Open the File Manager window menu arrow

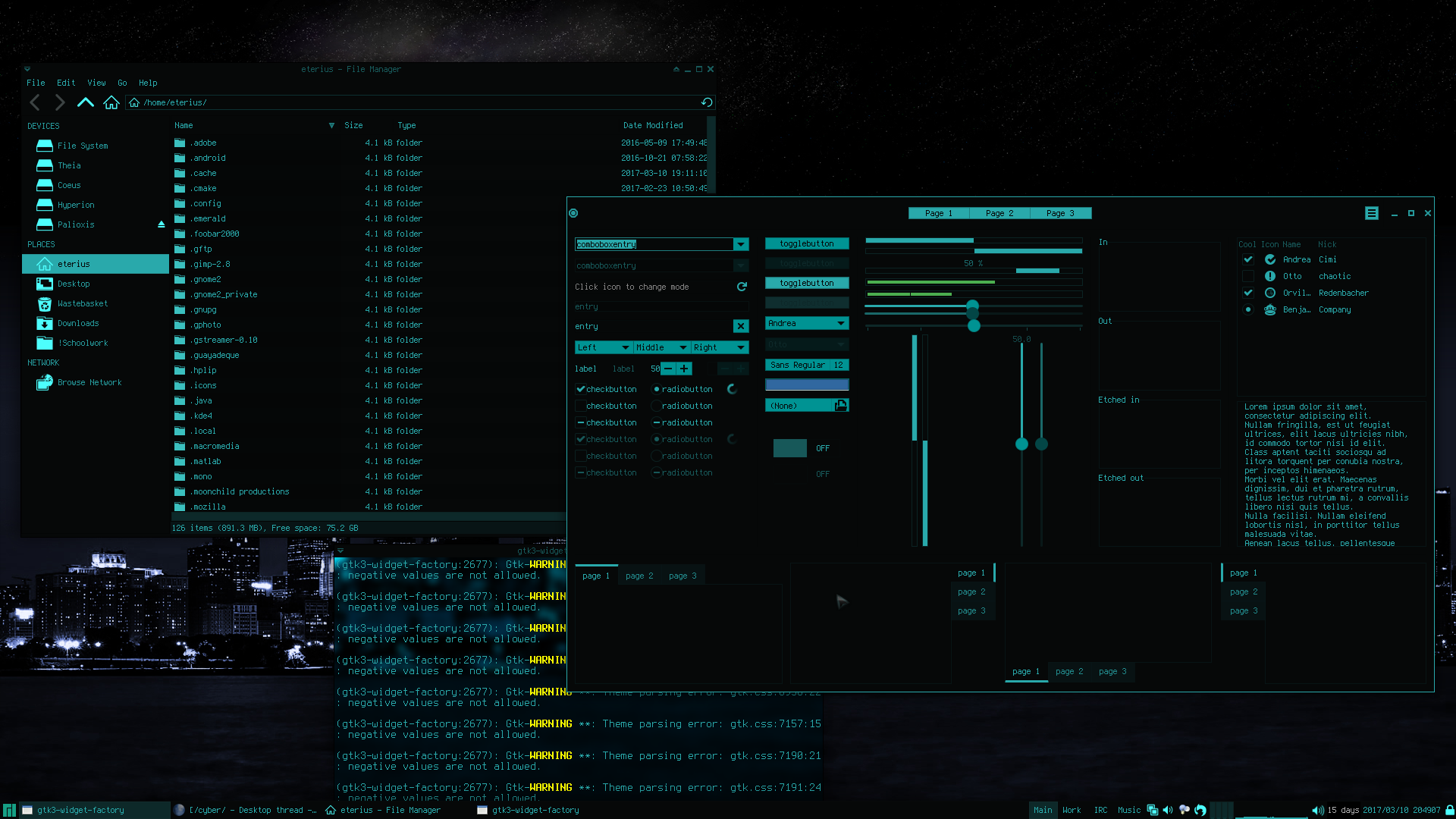tap(27, 69)
